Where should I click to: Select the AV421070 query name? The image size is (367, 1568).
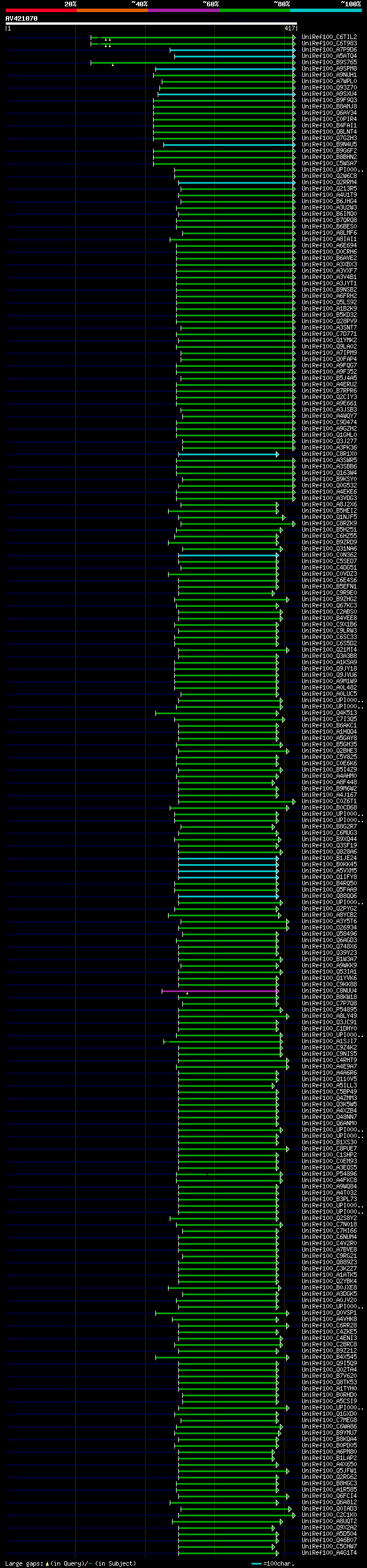tap(21, 18)
